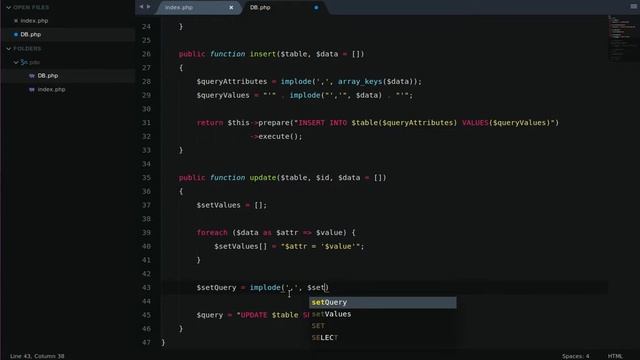The width and height of the screenshot is (640, 360).
Task: Switch to the index.php tab
Action: point(179,7)
